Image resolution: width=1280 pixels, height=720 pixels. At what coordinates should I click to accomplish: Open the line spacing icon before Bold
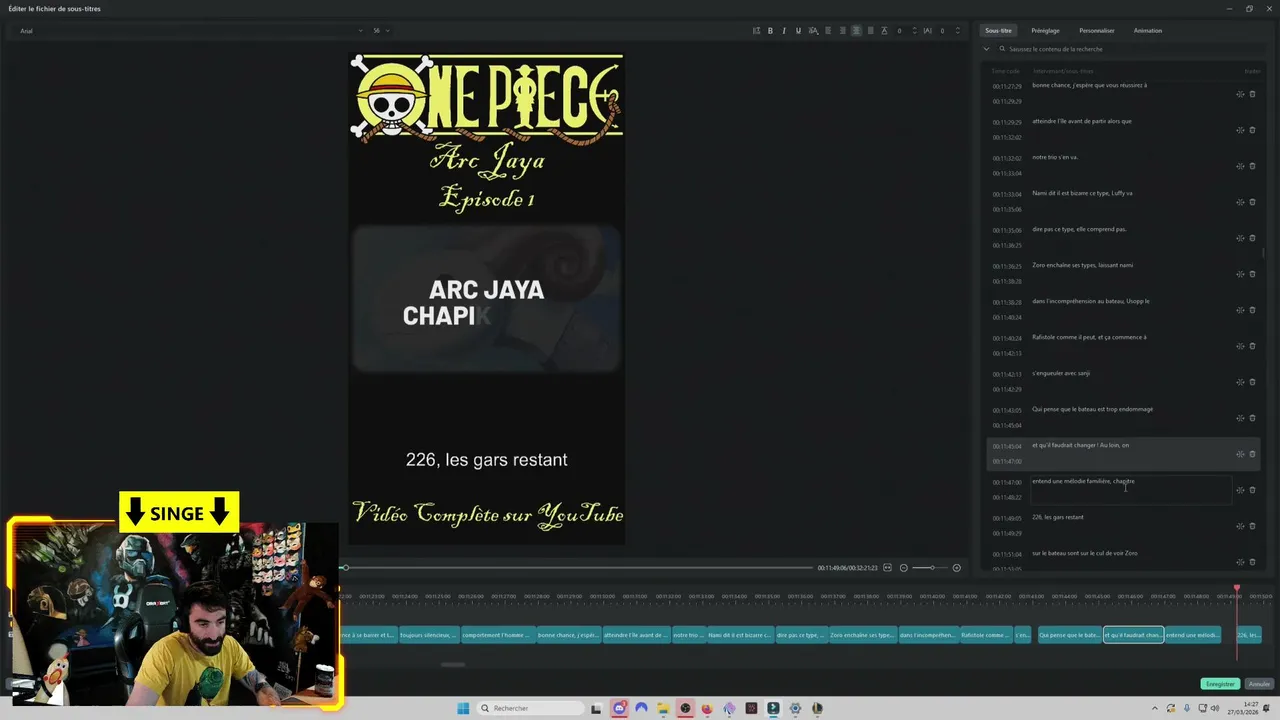click(756, 31)
